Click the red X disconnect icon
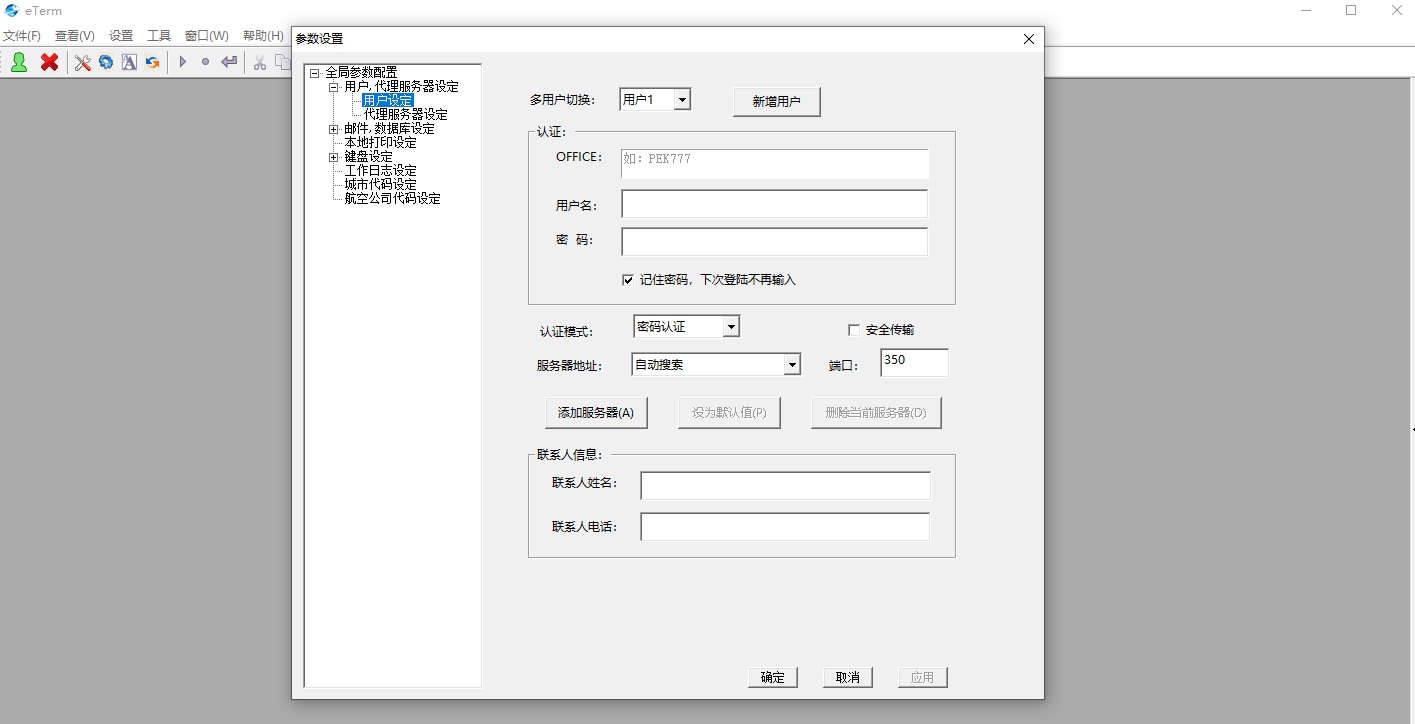 49,62
